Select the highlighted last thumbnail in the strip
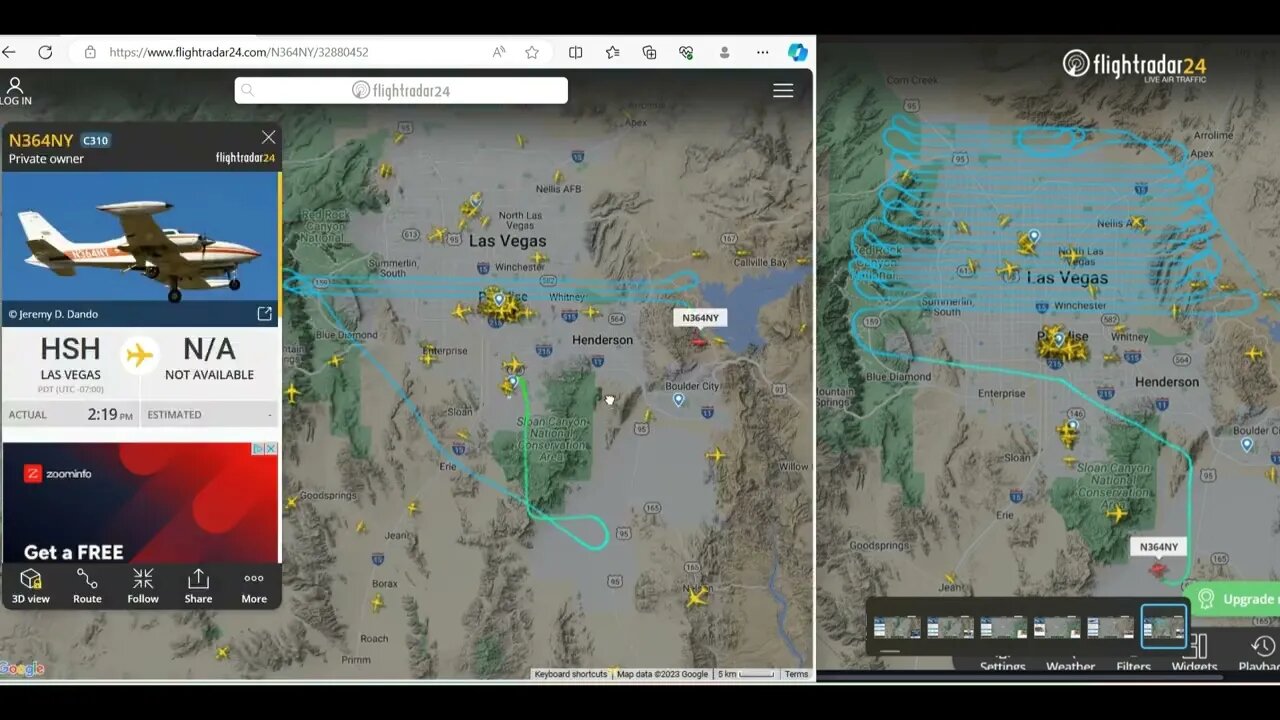This screenshot has width=1280, height=720. coord(1164,627)
